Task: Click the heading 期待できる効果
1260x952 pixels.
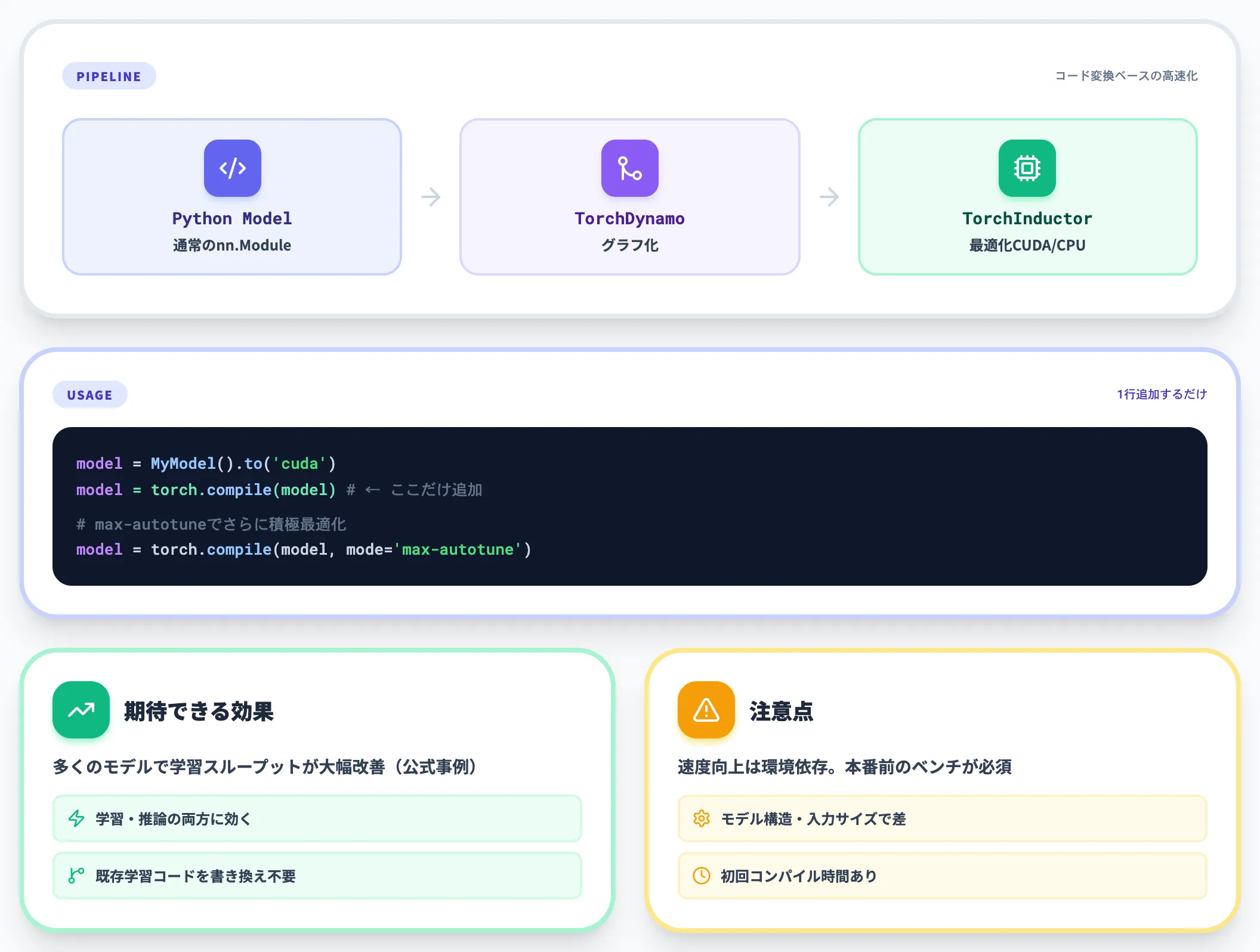Action: (x=199, y=711)
